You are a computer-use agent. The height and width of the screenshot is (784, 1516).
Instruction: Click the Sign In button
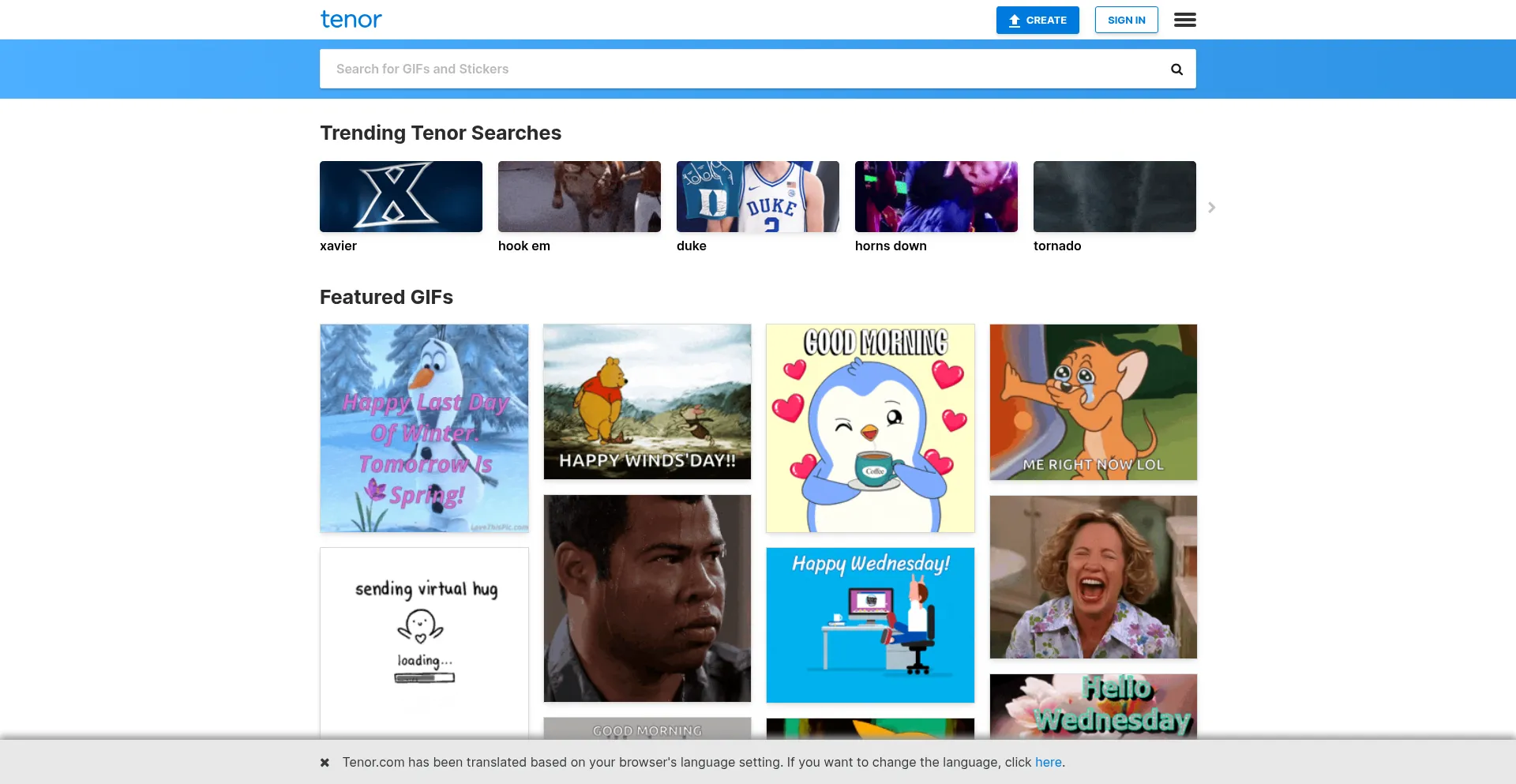tap(1126, 20)
